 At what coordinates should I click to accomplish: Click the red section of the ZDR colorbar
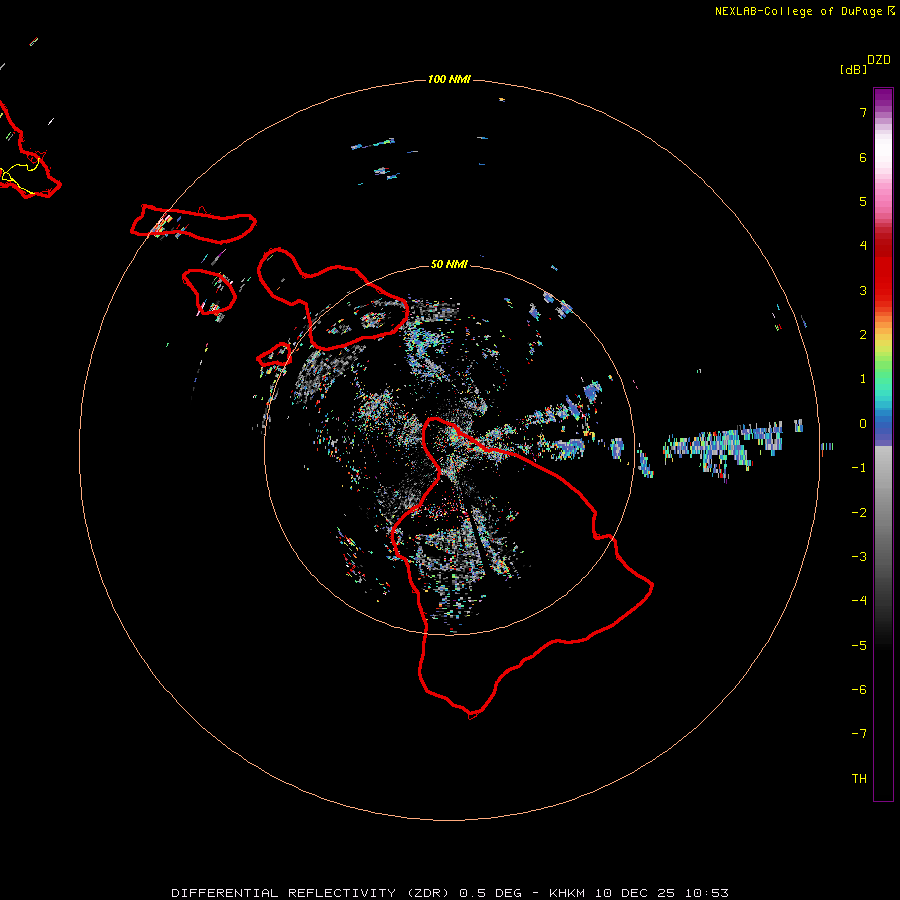[x=883, y=270]
